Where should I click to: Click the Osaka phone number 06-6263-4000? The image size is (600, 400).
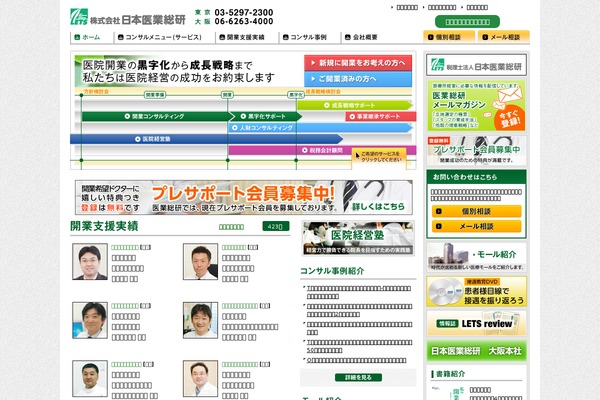pyautogui.click(x=244, y=21)
